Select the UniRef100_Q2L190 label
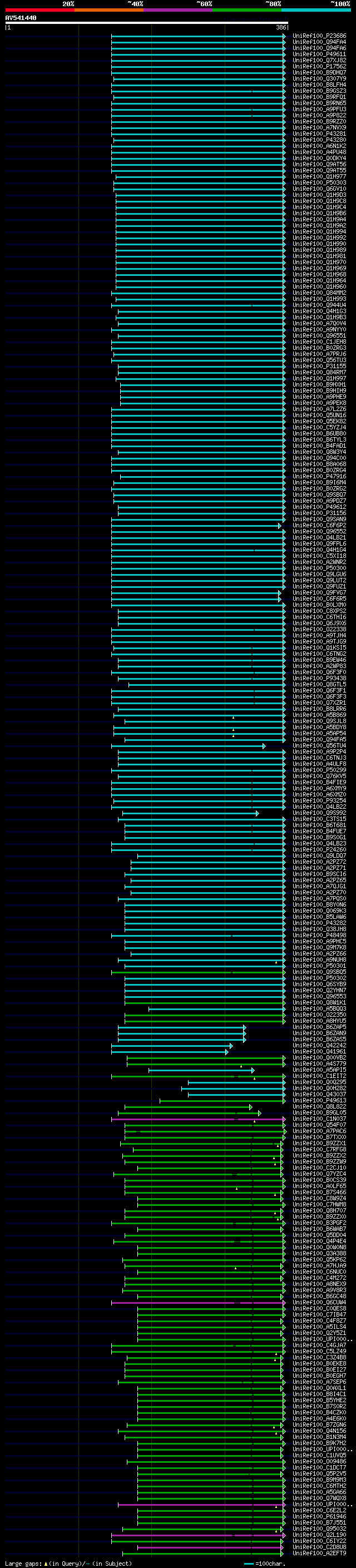Image resolution: width=356 pixels, height=1568 pixels. point(319,1536)
